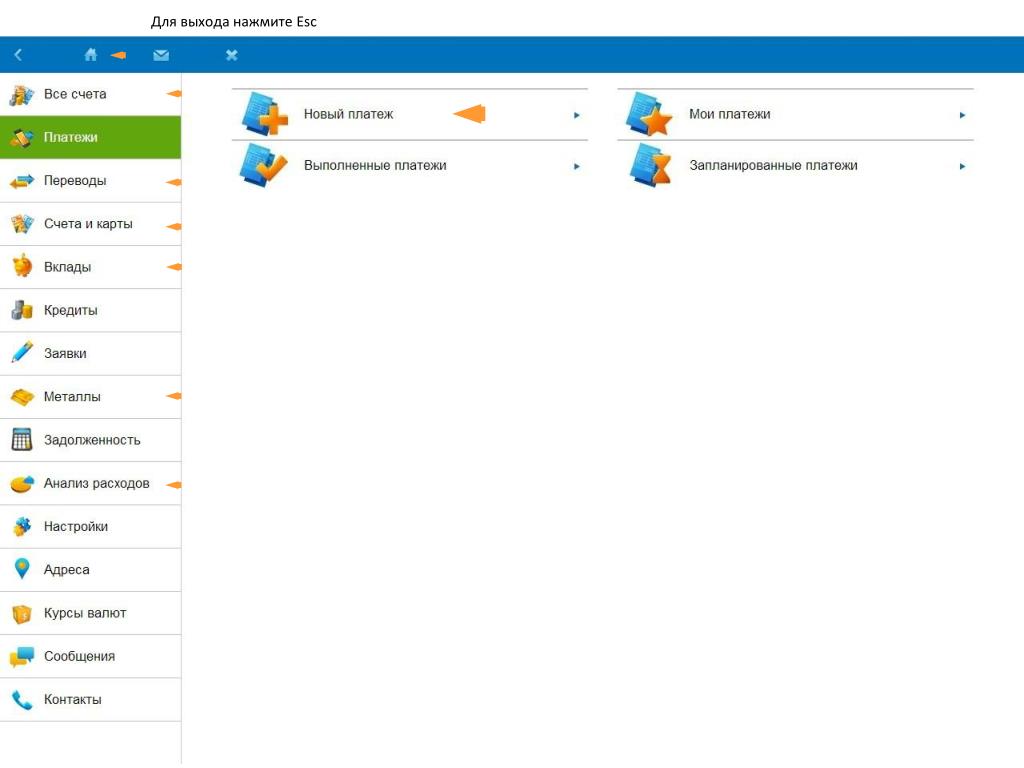Open the home page via house icon
Image resolution: width=1024 pixels, height=768 pixels.
coord(91,55)
